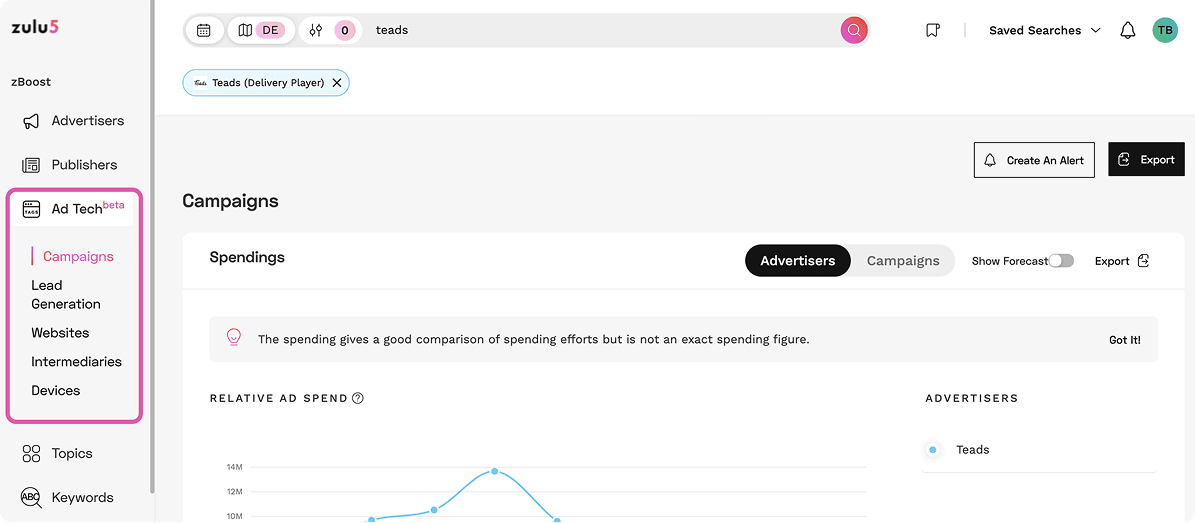
Task: Open notifications bell icon
Action: point(1127,30)
